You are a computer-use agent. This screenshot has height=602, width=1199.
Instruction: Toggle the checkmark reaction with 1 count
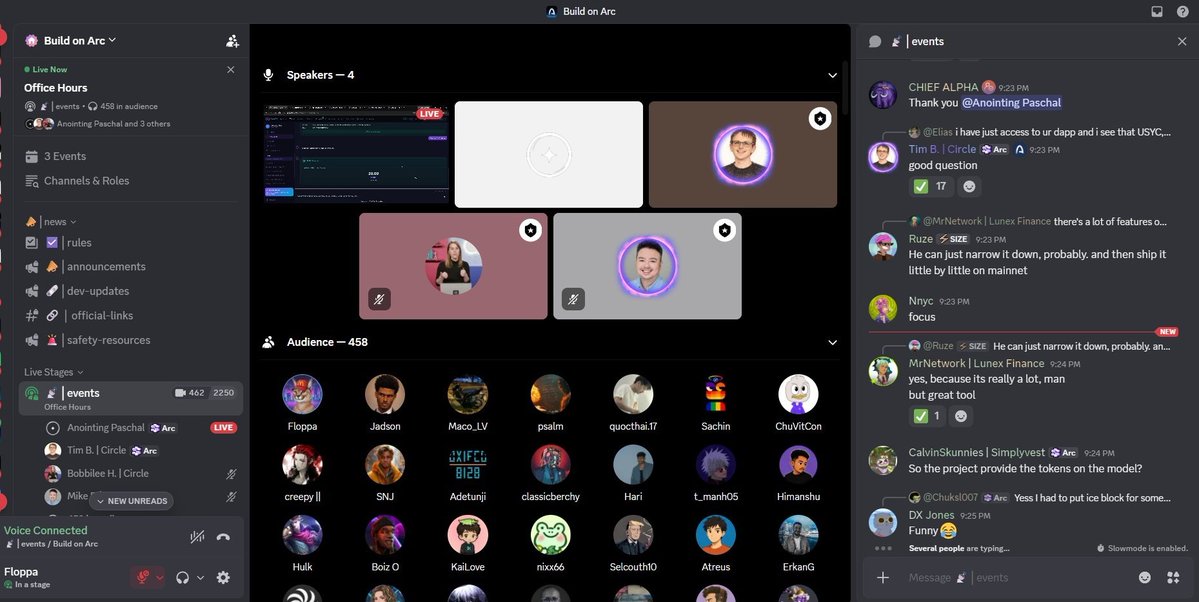tap(927, 416)
